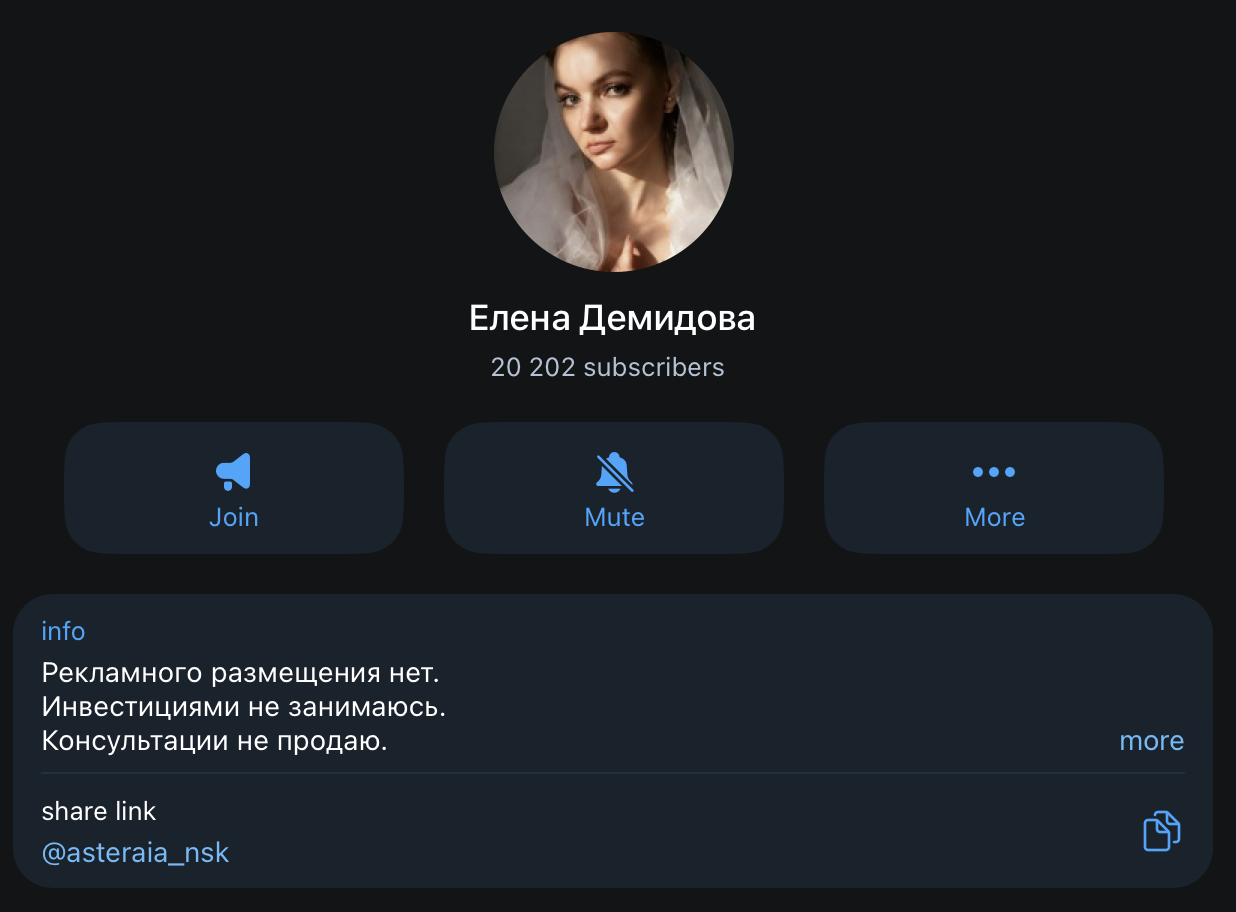The width and height of the screenshot is (1236, 912).
Task: Expand the channel description with "more"
Action: 1151,741
